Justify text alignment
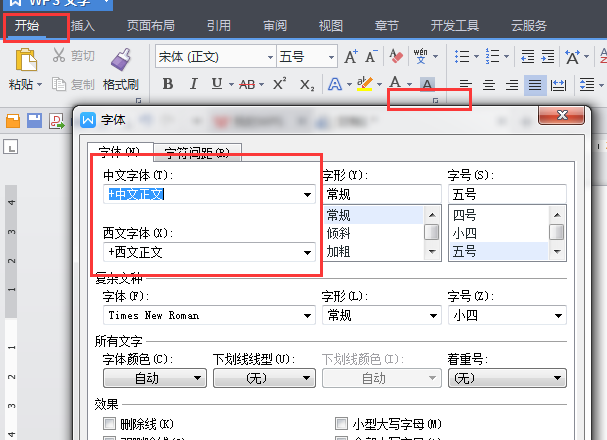Viewport: 607px width, 440px height. (535, 84)
